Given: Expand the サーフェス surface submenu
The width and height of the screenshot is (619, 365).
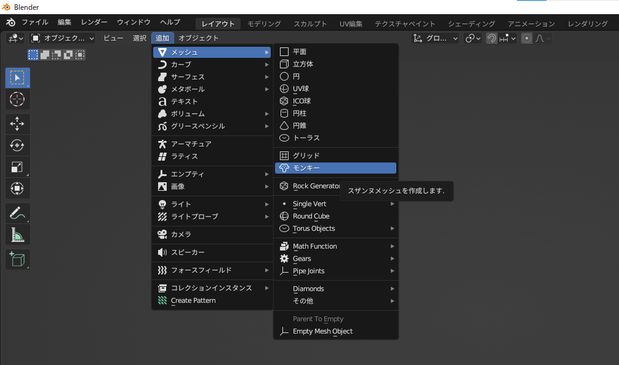Looking at the screenshot, I should pos(212,77).
